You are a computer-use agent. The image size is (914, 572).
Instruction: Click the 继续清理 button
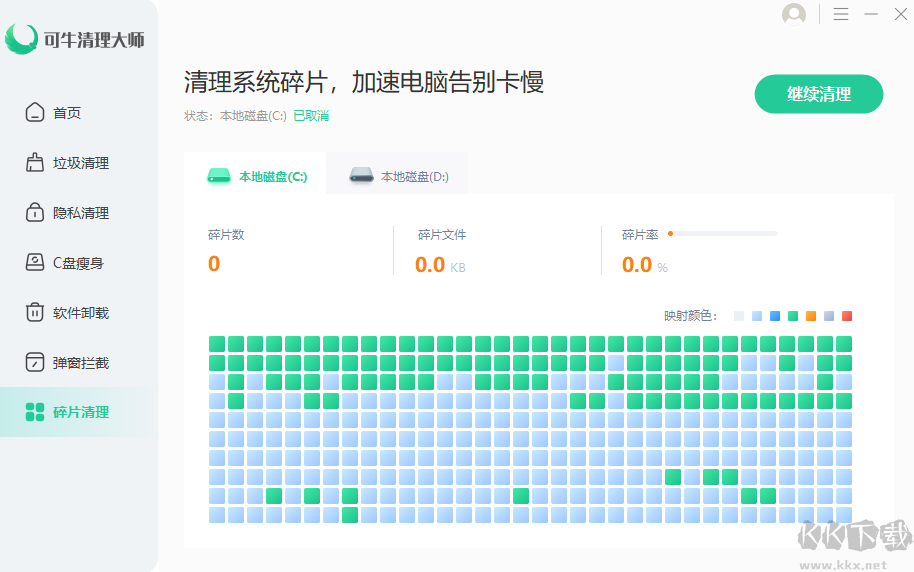coord(818,94)
